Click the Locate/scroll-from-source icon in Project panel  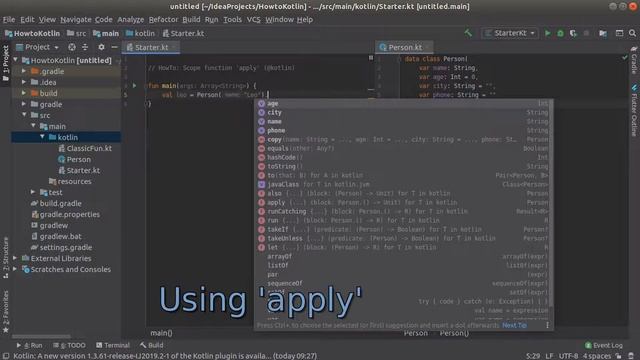(x=72, y=47)
